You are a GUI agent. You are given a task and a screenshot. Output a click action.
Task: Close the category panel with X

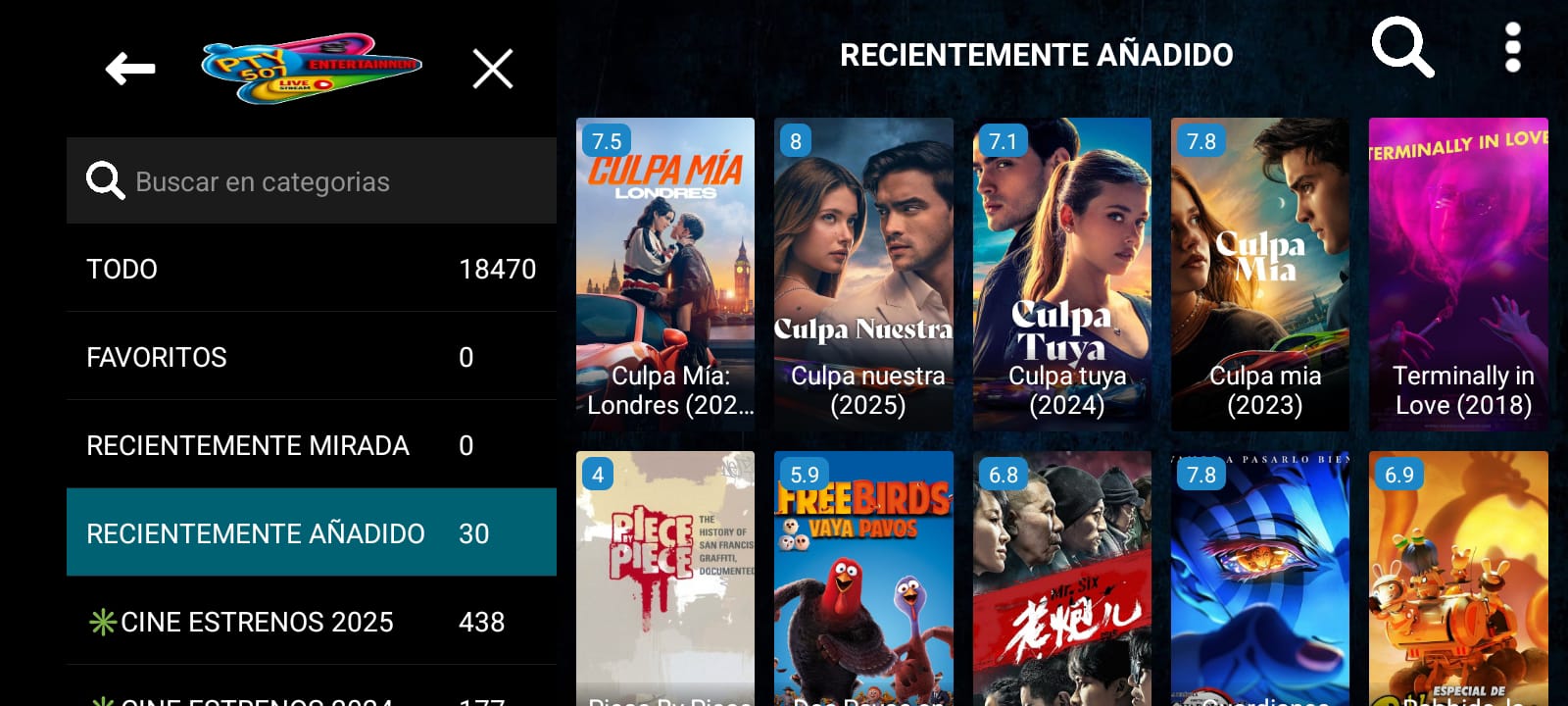pos(492,69)
